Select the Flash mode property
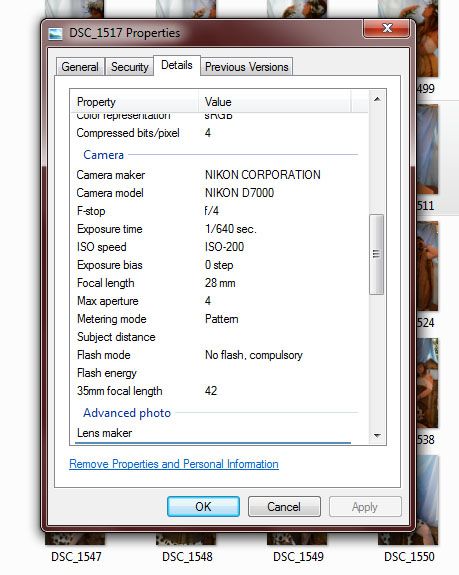 (x=104, y=355)
